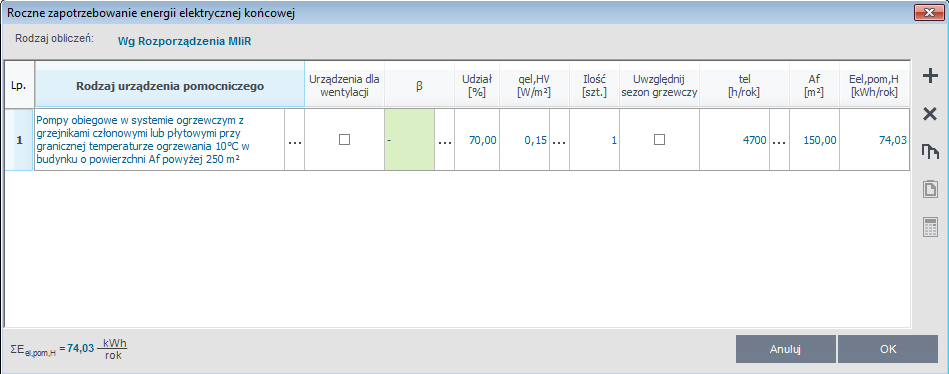Image resolution: width=949 pixels, height=374 pixels.
Task: Select the Af cell 150,00
Action: click(814, 140)
